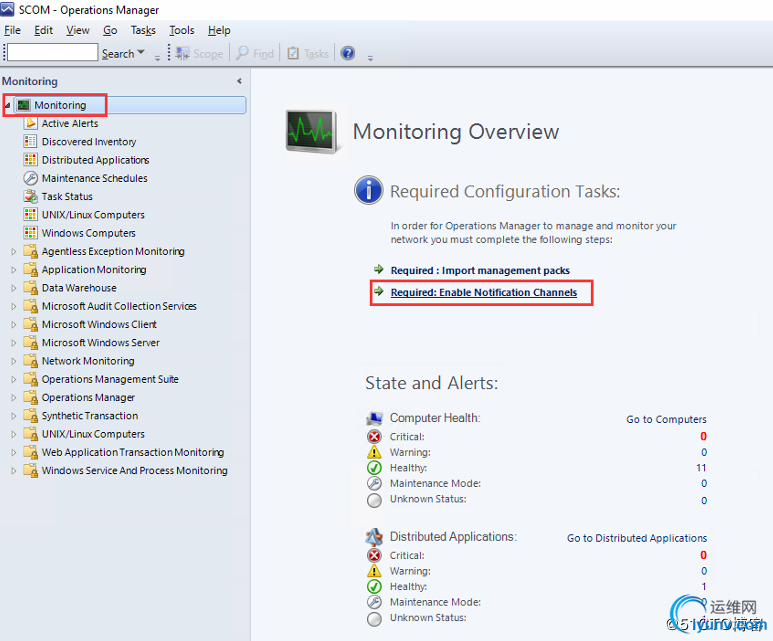Open the File menu
This screenshot has height=641, width=773.
click(x=12, y=30)
